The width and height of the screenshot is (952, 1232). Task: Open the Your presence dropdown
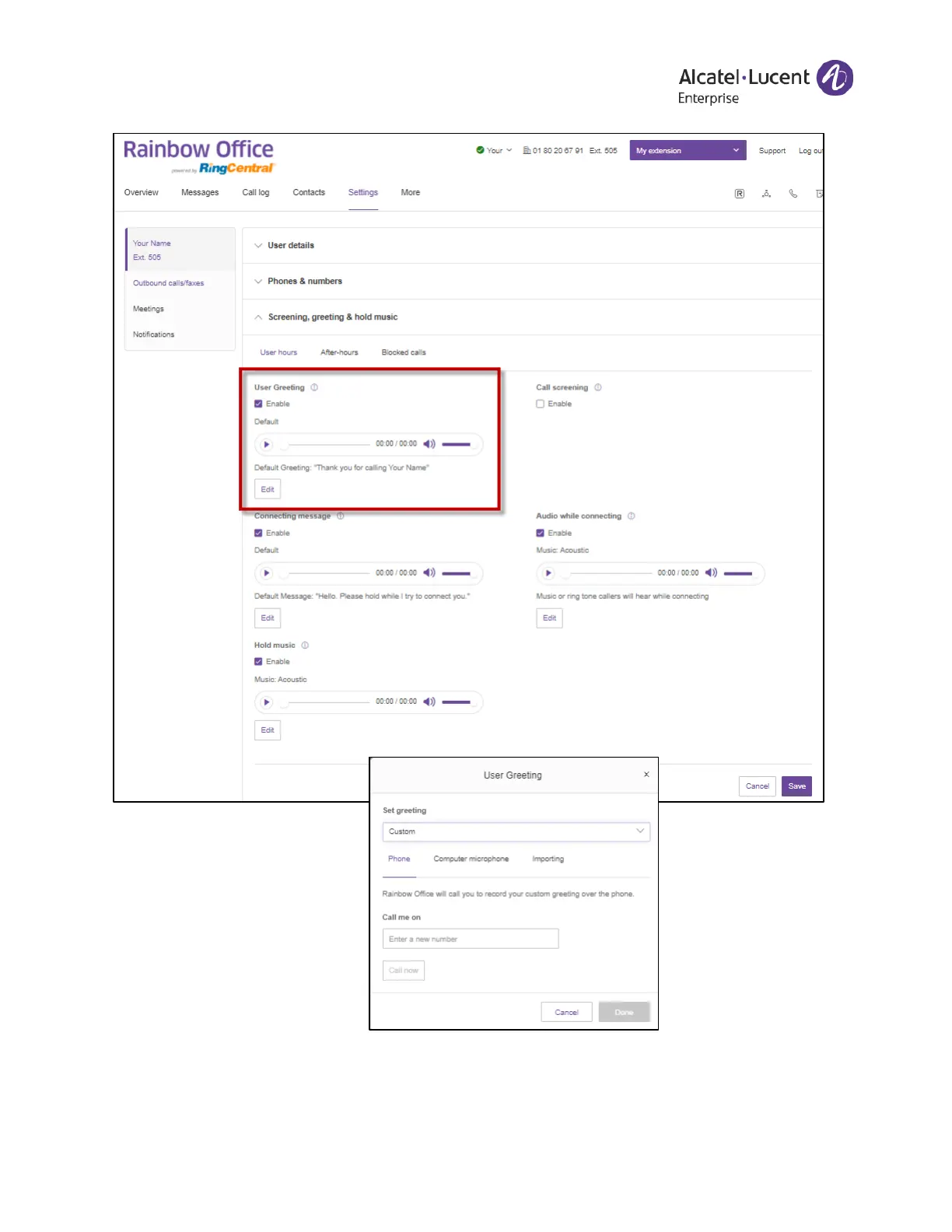point(499,150)
